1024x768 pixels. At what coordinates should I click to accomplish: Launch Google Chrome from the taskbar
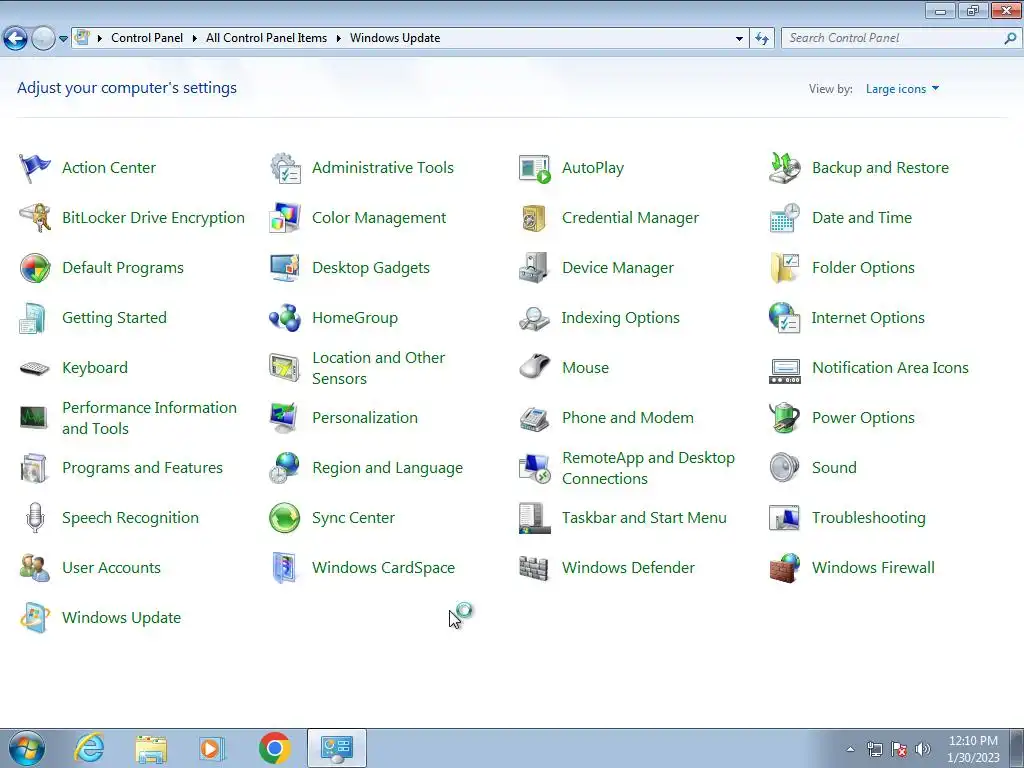(274, 748)
